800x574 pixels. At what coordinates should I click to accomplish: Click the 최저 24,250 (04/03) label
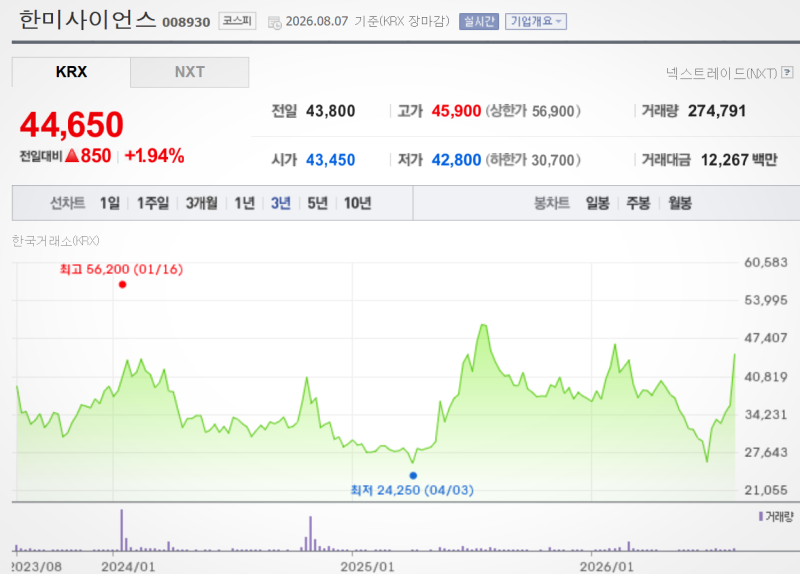(412, 490)
